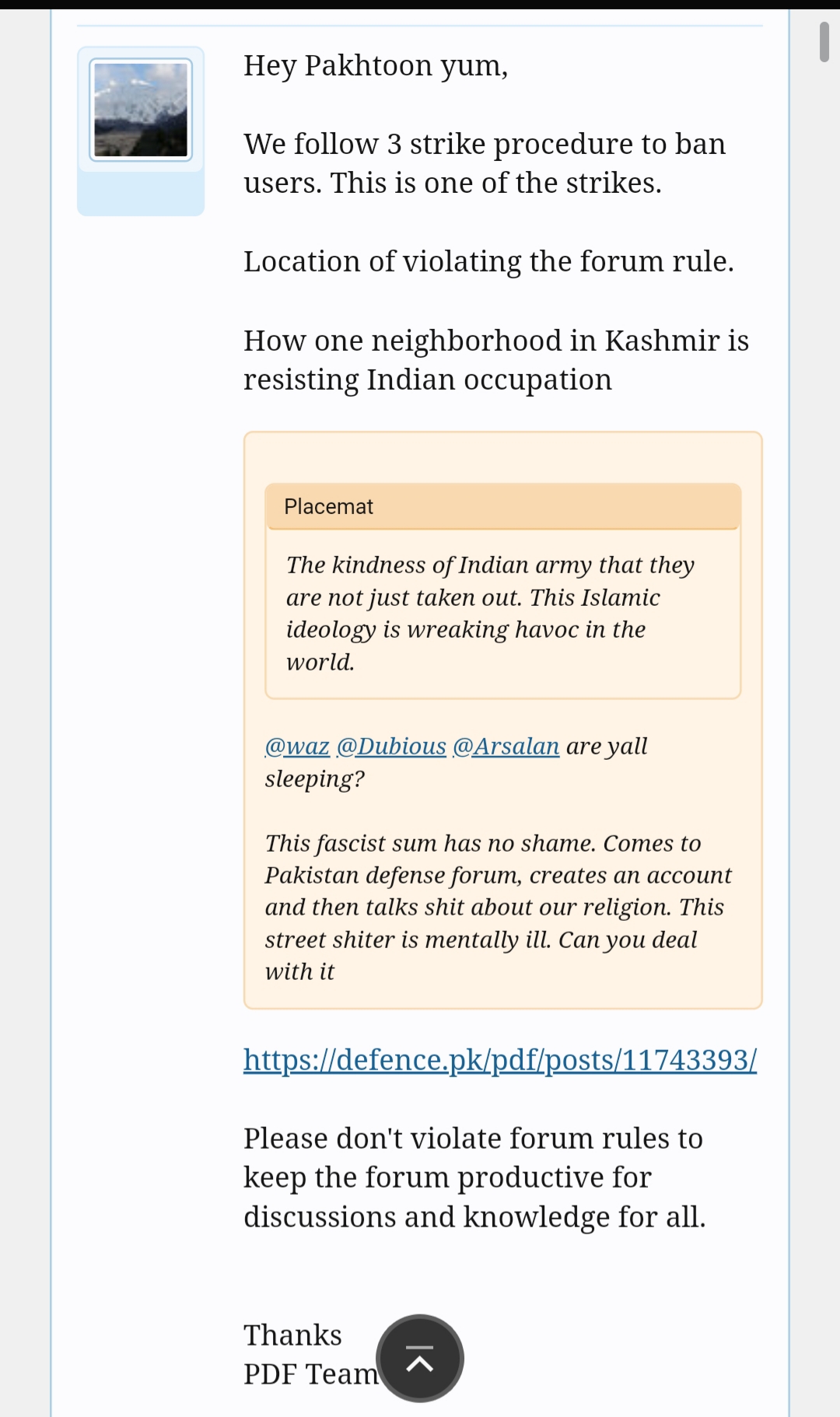Viewport: 840px width, 1417px height.
Task: Click the light blue panel under the avatar
Action: (141, 193)
